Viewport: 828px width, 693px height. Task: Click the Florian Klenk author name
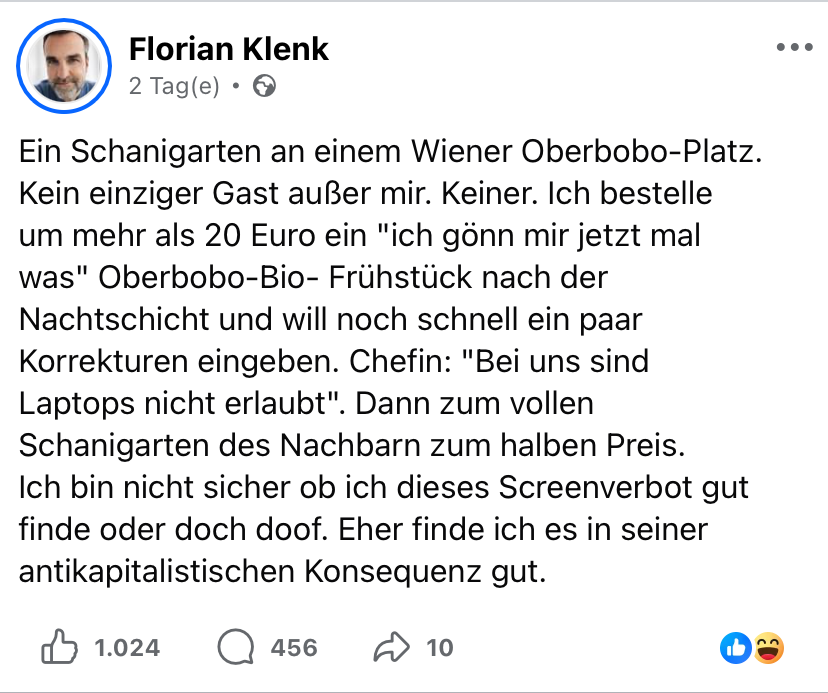(x=229, y=49)
